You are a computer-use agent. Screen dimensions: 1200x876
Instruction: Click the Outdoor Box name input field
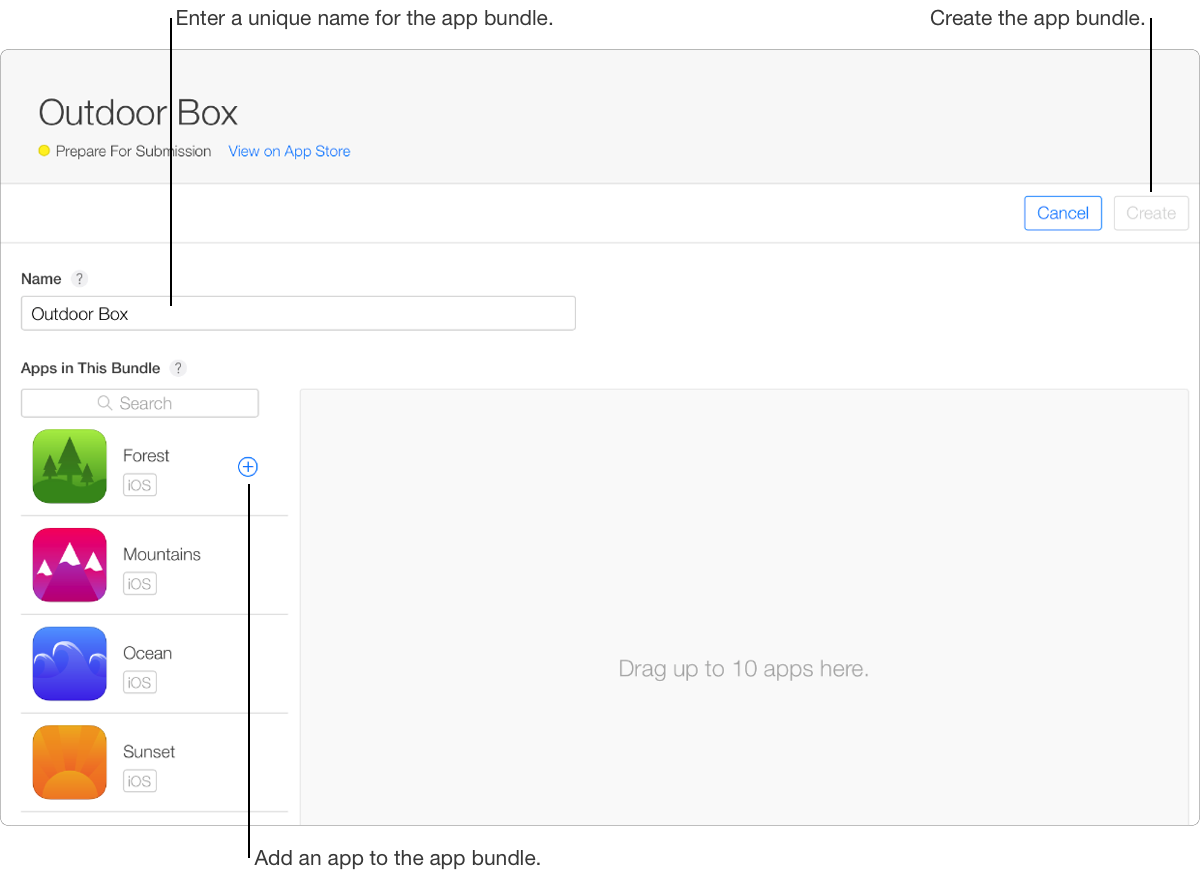(298, 313)
